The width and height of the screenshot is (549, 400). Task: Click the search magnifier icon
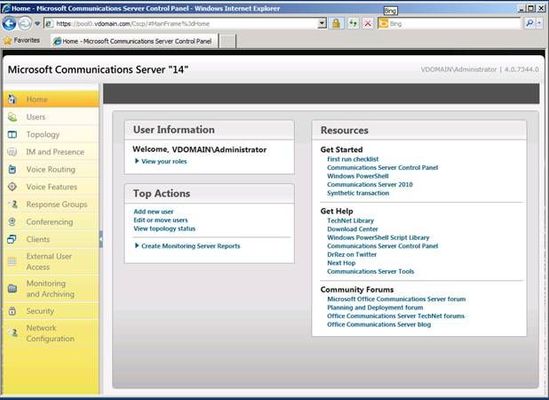tap(529, 23)
